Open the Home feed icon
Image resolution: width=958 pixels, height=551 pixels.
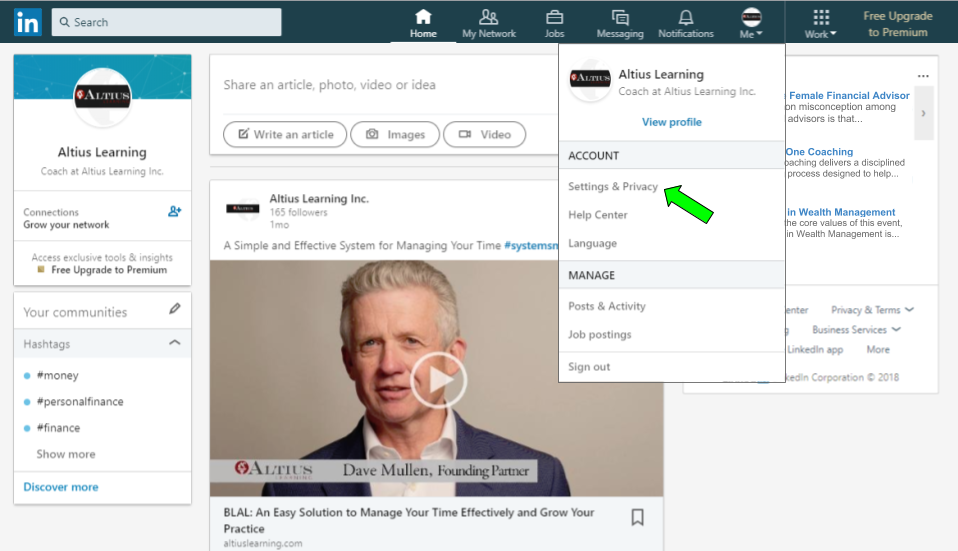423,17
